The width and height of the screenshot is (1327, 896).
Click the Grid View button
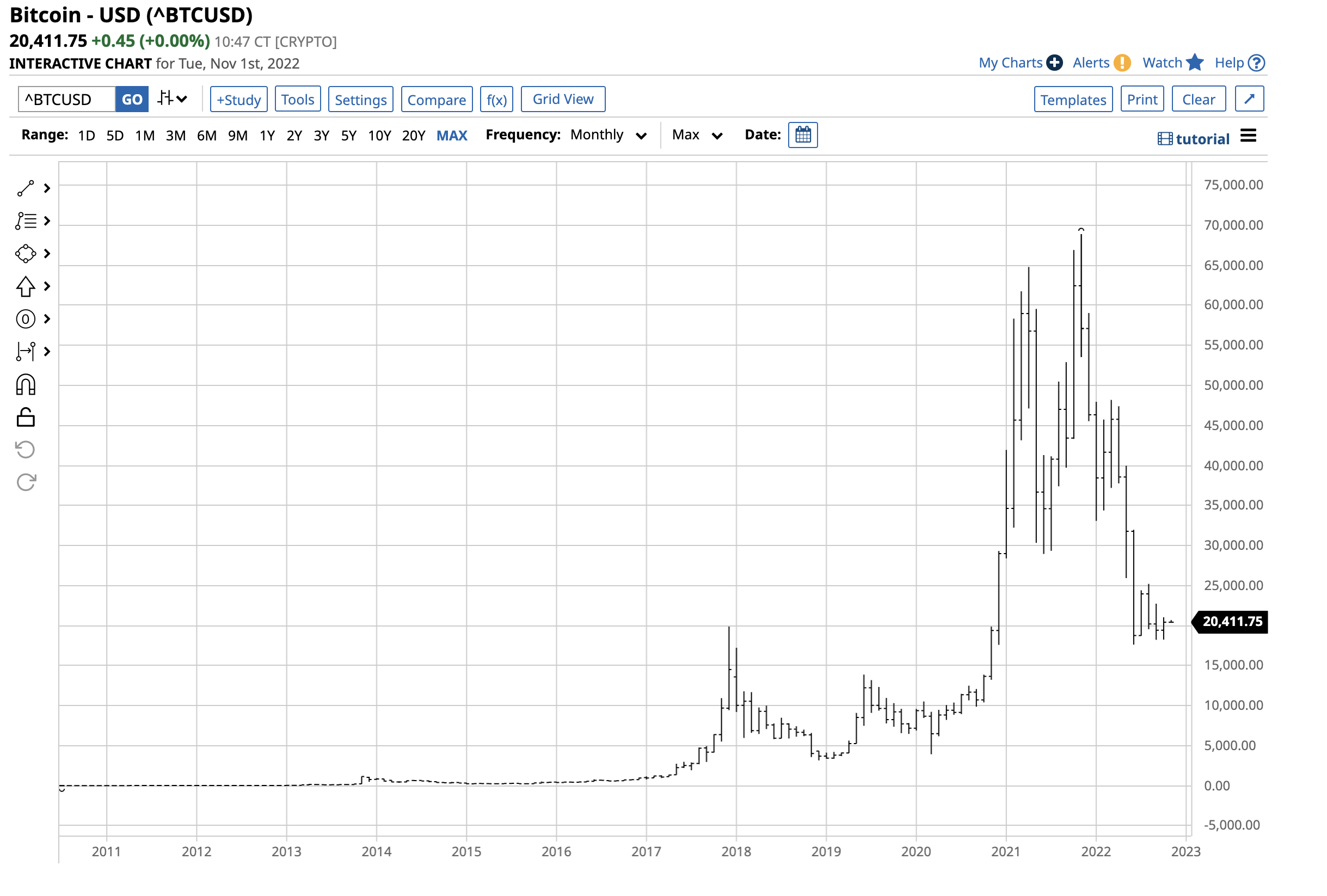point(562,100)
